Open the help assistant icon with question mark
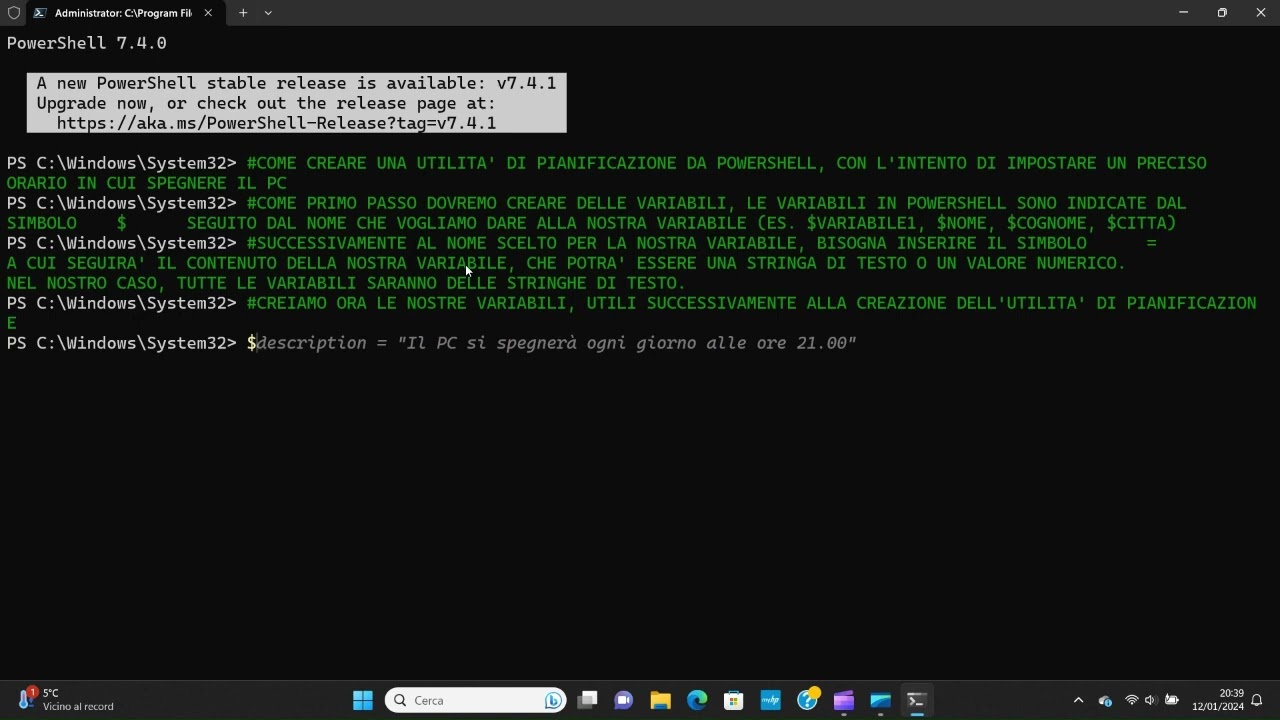The height and width of the screenshot is (720, 1280). click(x=807, y=700)
